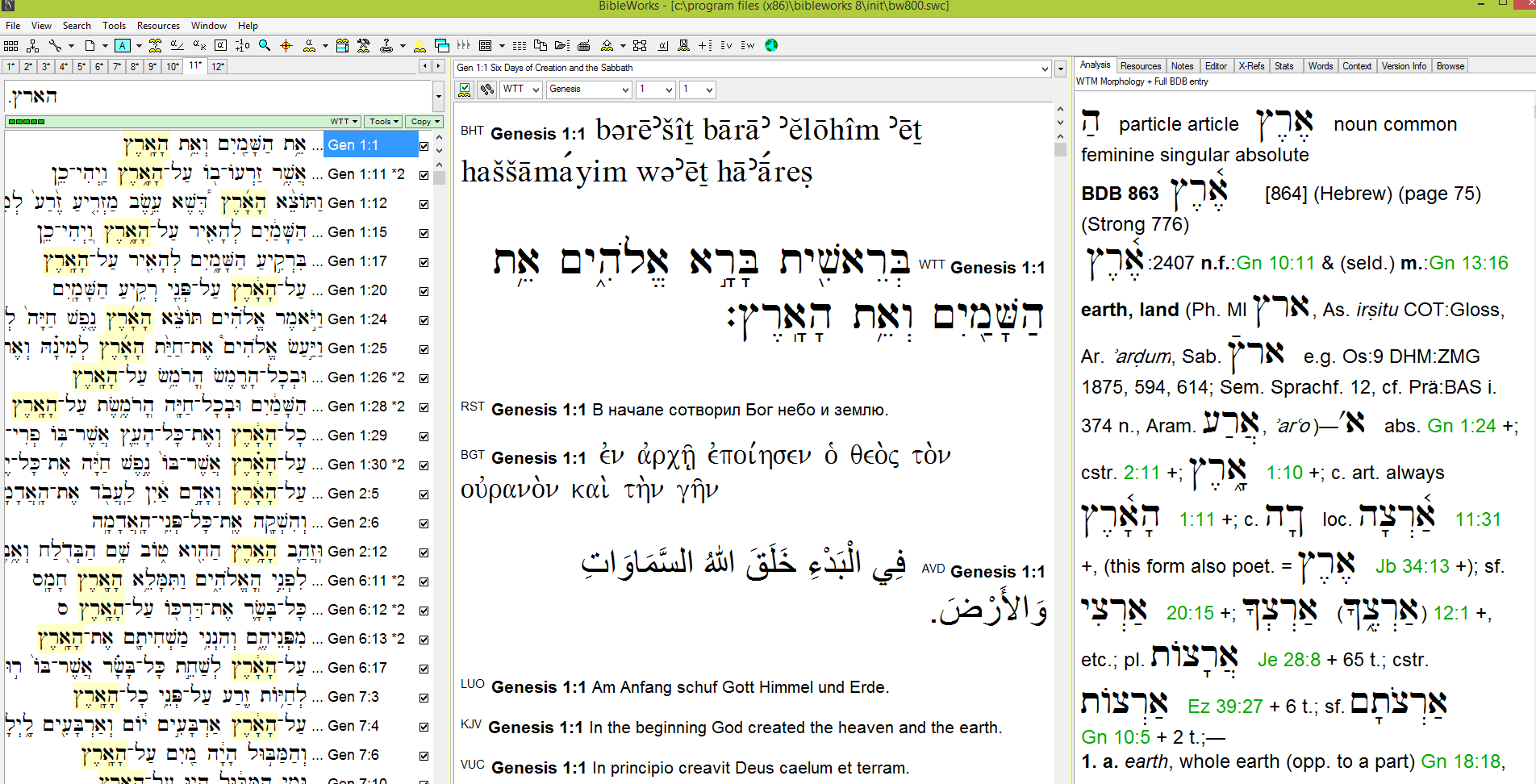This screenshot has width=1536, height=784.
Task: Toggle checkbox for Gen 1:12 result
Action: [x=424, y=204]
